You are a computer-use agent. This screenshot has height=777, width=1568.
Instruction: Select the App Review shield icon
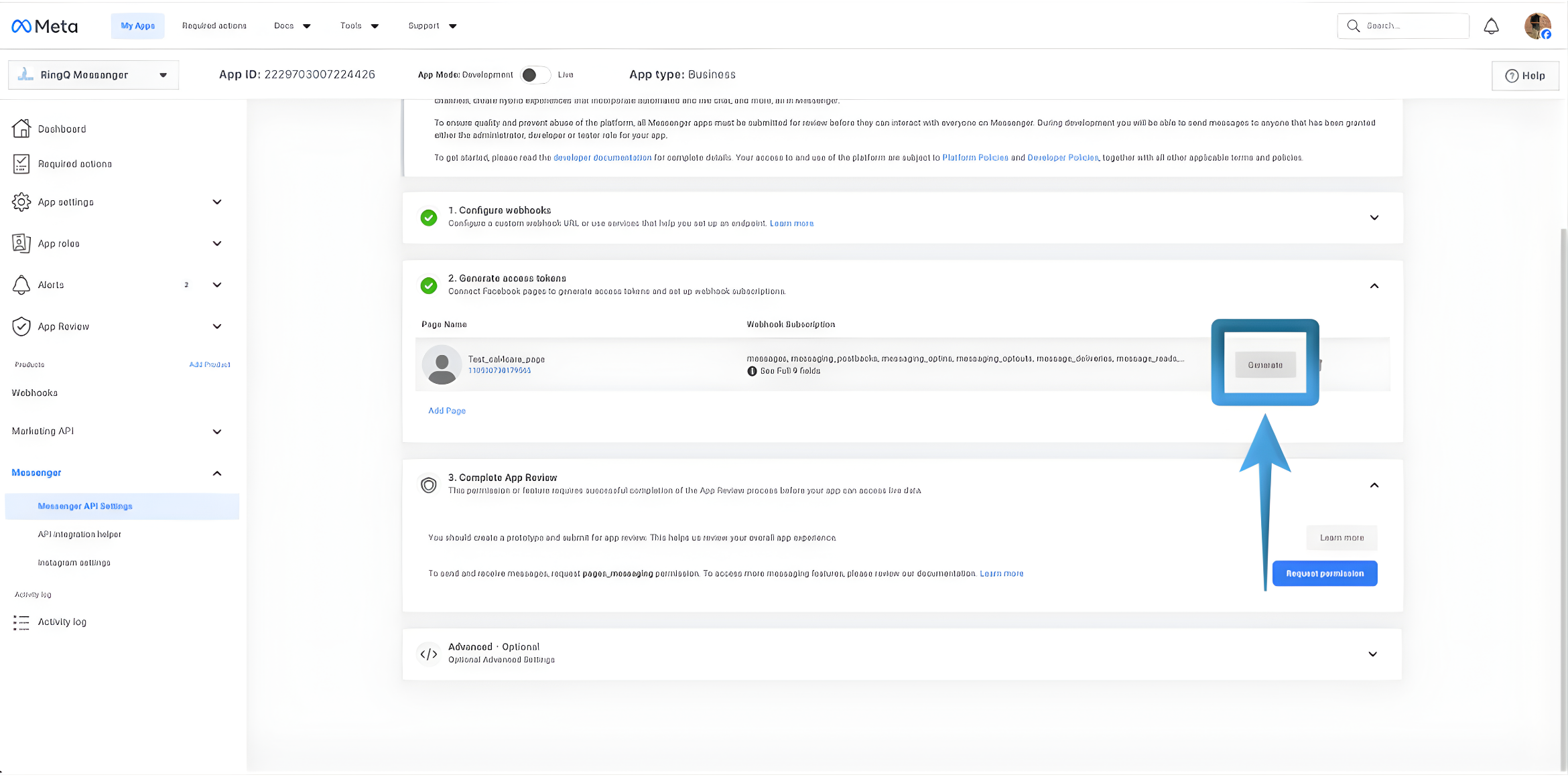(x=21, y=326)
